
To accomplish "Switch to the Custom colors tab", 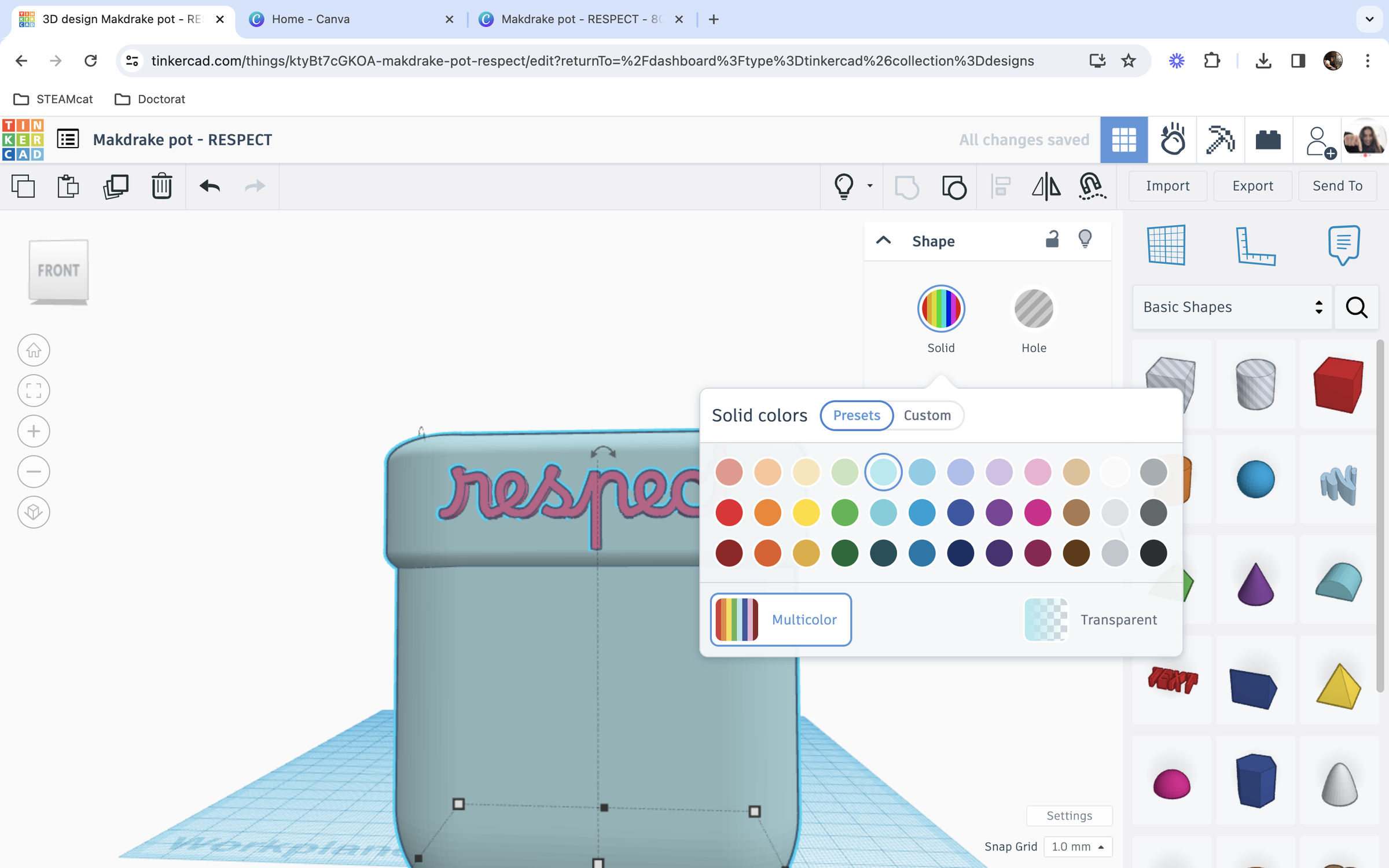I will [927, 415].
